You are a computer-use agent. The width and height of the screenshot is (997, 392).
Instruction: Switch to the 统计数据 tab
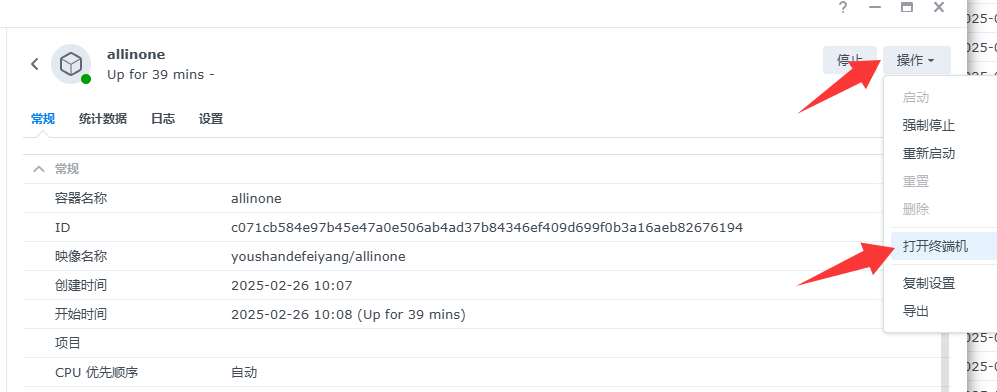pyautogui.click(x=103, y=119)
